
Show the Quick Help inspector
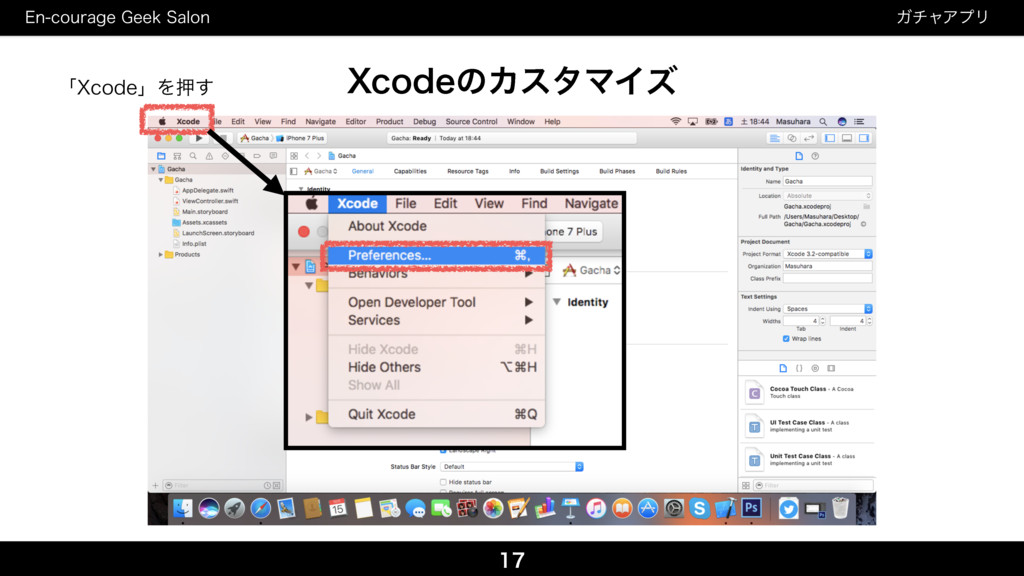point(815,156)
